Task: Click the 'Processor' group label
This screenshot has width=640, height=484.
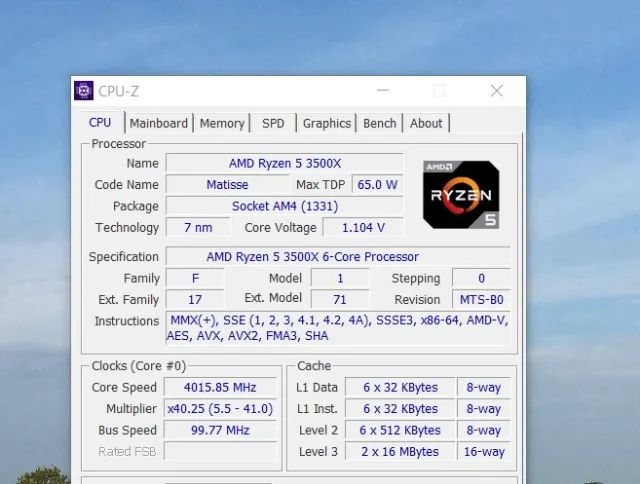Action: 118,144
